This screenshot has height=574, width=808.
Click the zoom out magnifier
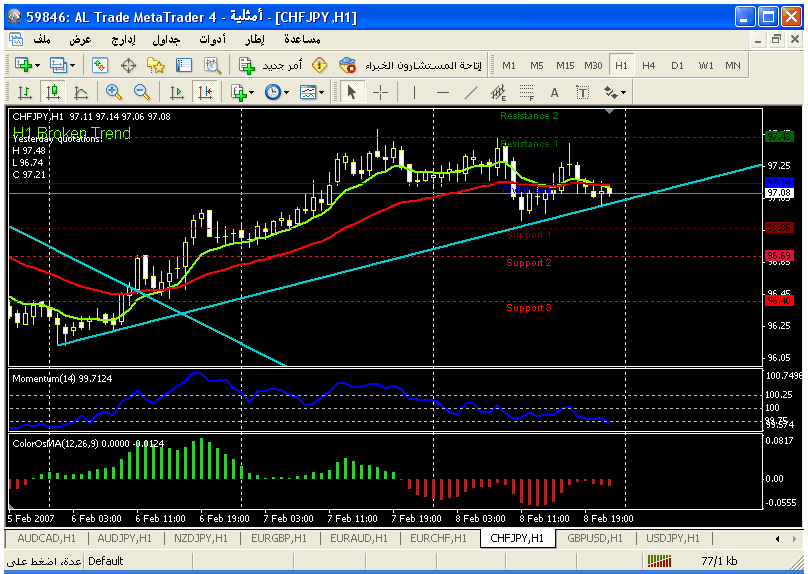pos(141,92)
